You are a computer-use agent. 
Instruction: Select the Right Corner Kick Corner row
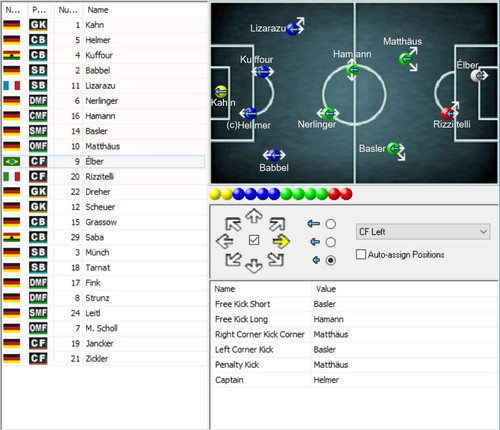point(355,334)
